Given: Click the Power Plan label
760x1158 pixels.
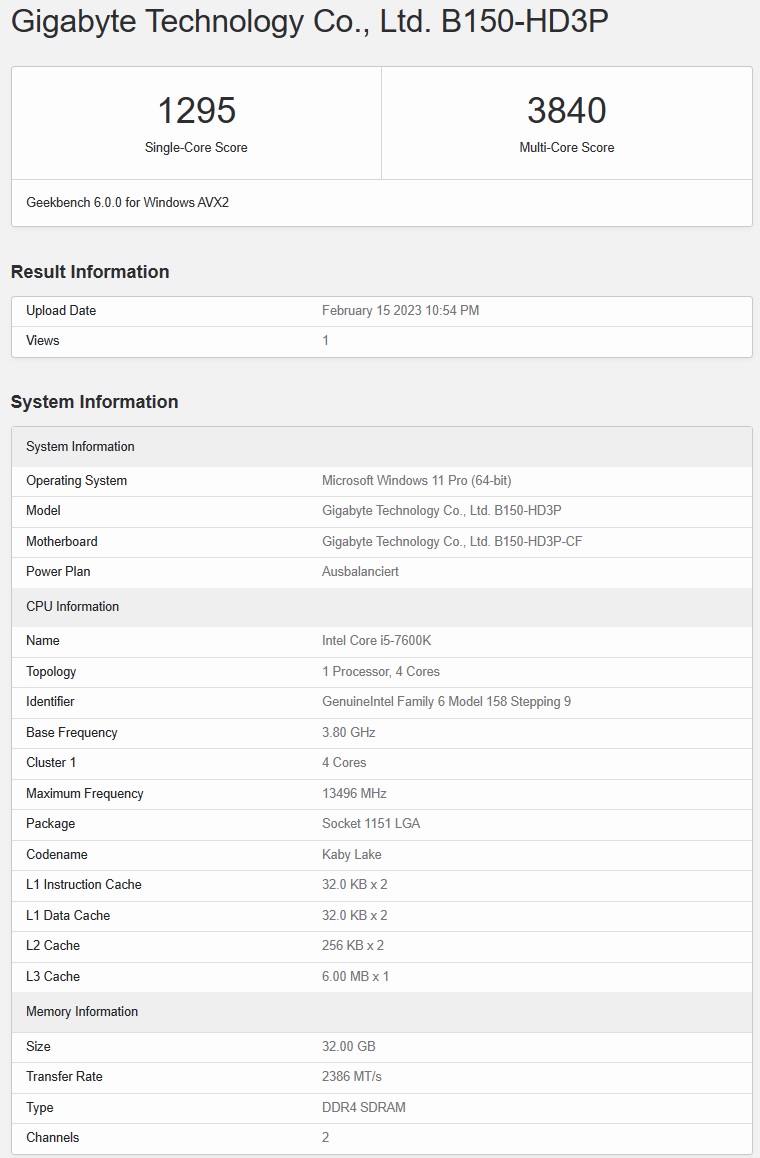Looking at the screenshot, I should point(58,572).
